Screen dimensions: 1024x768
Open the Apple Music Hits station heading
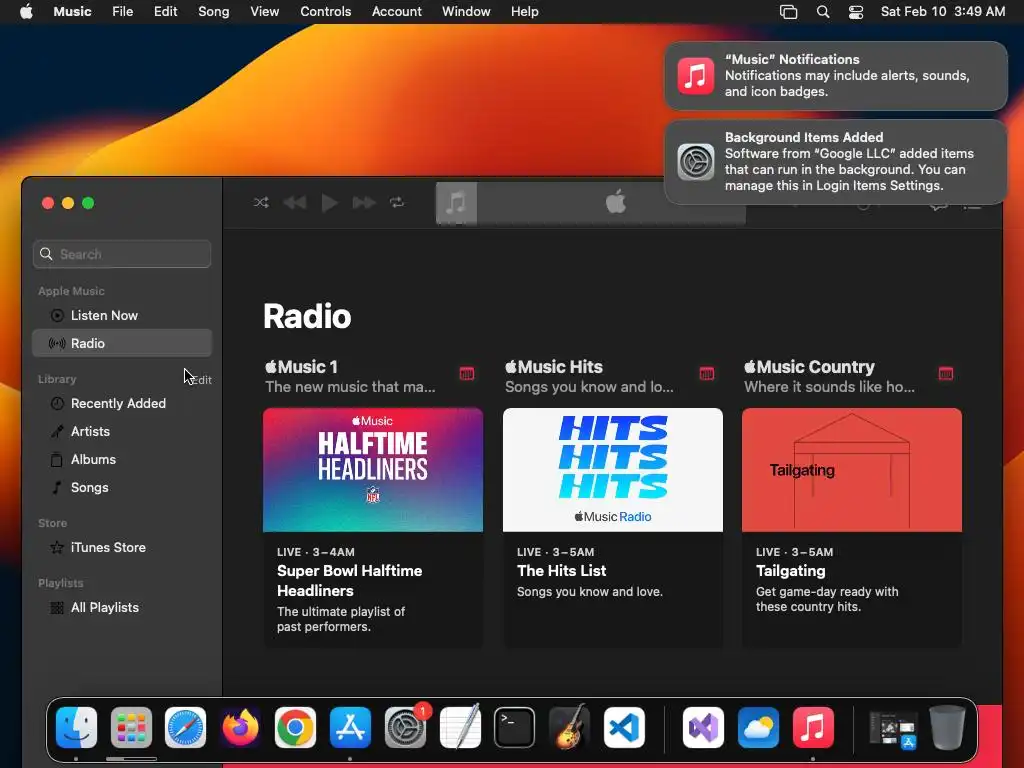point(554,367)
